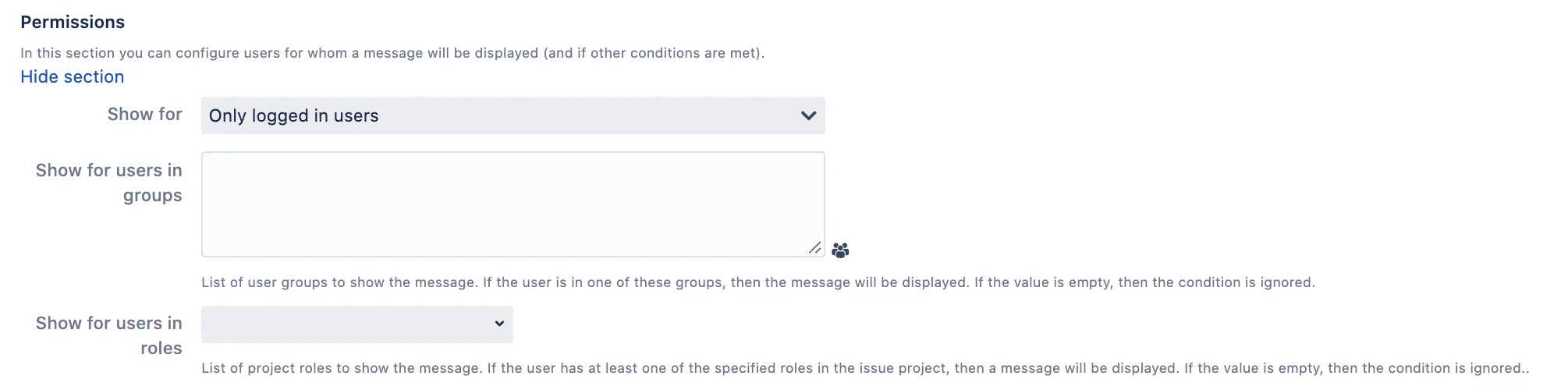Viewport: 1568px width, 390px height.
Task: Click the word 'roles' in the roles label
Action: click(x=161, y=348)
